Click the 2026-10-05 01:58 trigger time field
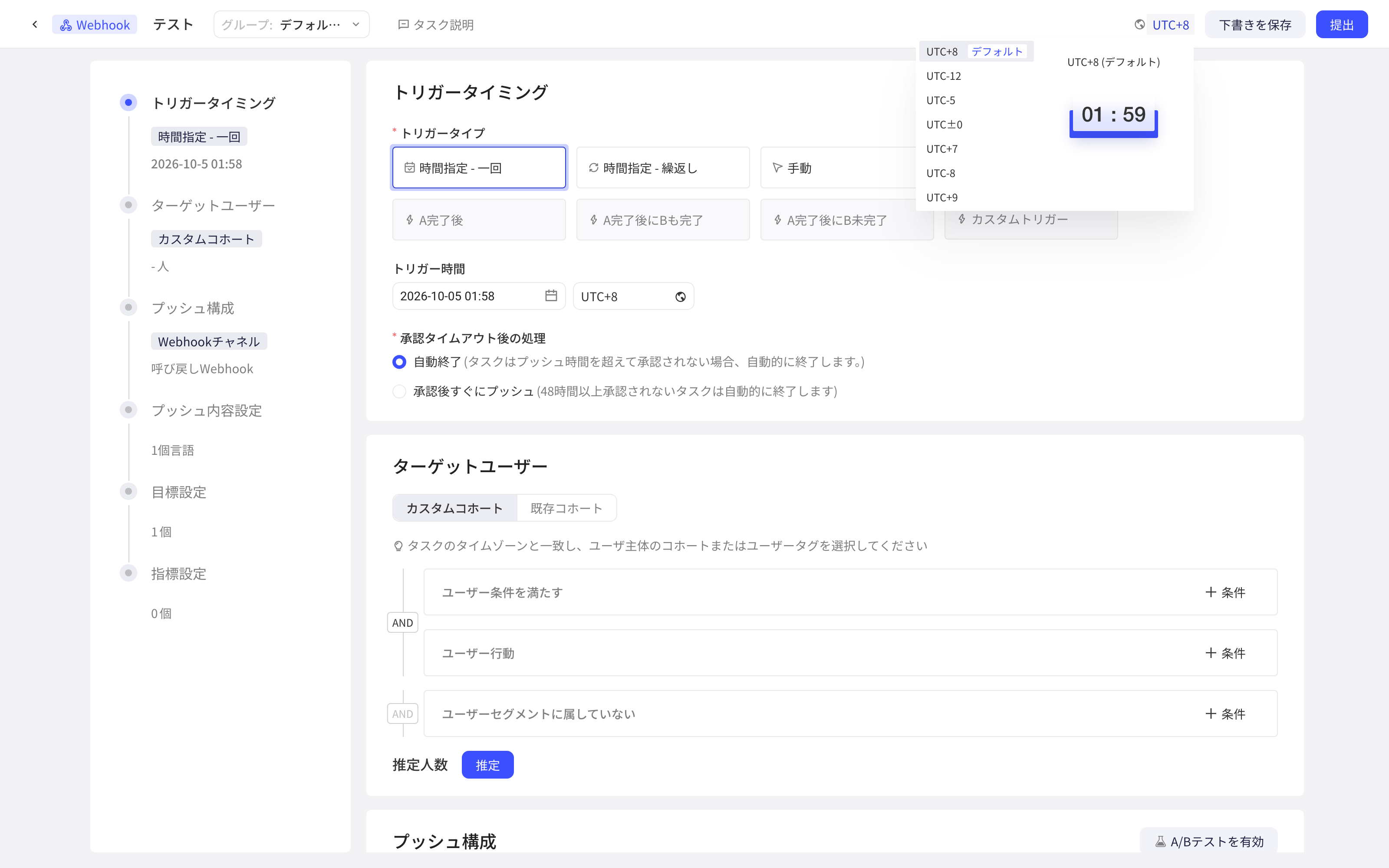Screen dimensions: 1389x868 coord(479,296)
